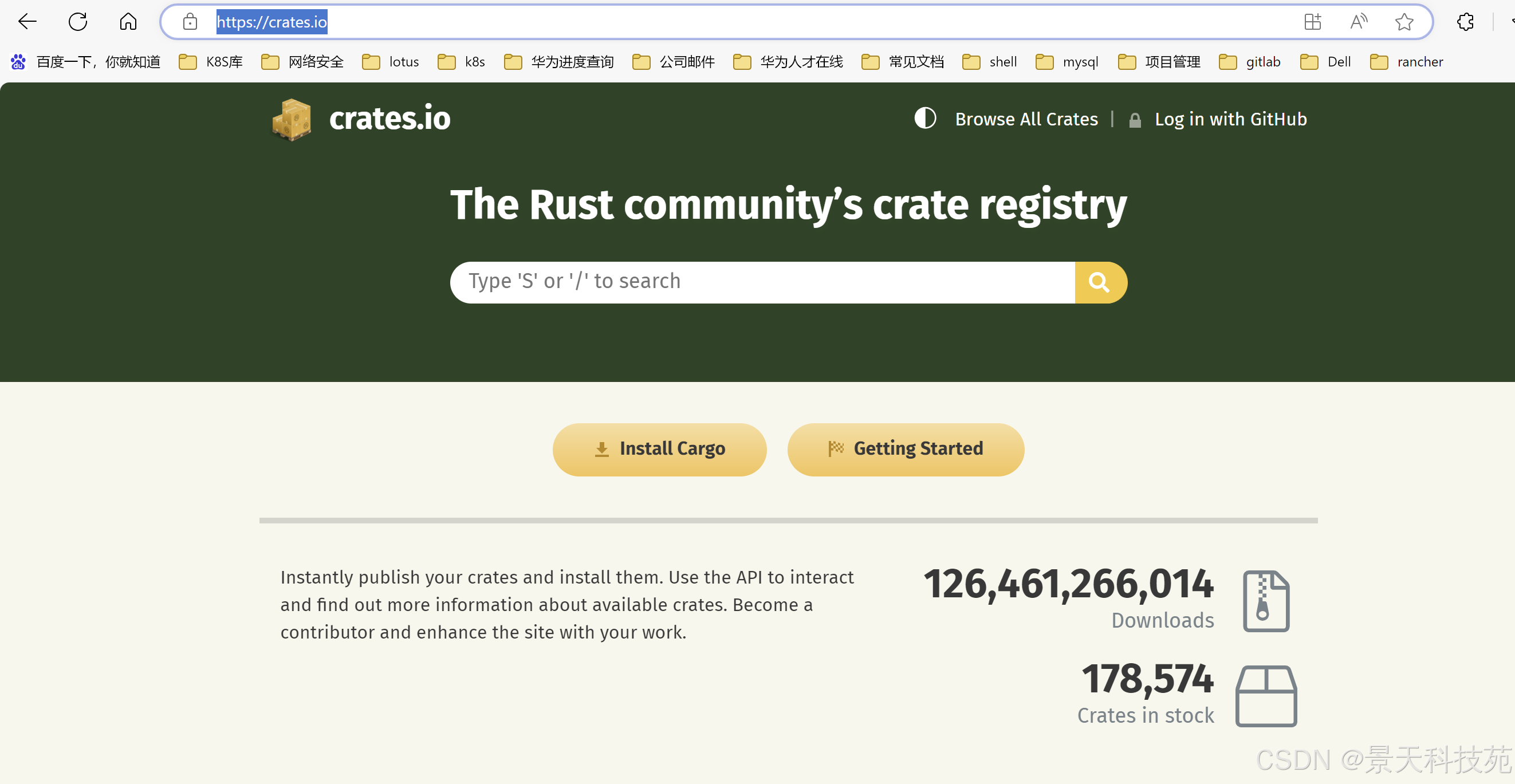Expand the mysql bookmarks folder
This screenshot has width=1515, height=784.
1067,62
